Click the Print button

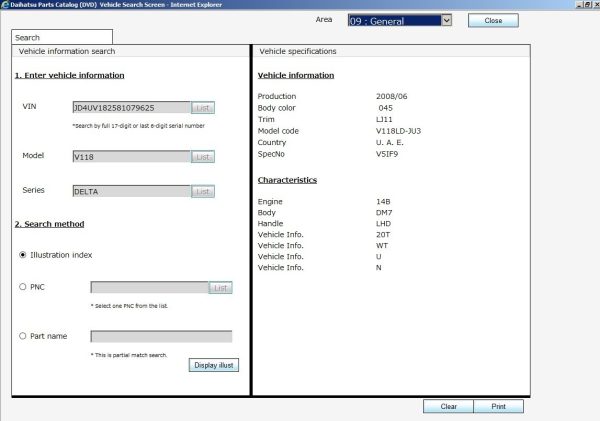(499, 406)
